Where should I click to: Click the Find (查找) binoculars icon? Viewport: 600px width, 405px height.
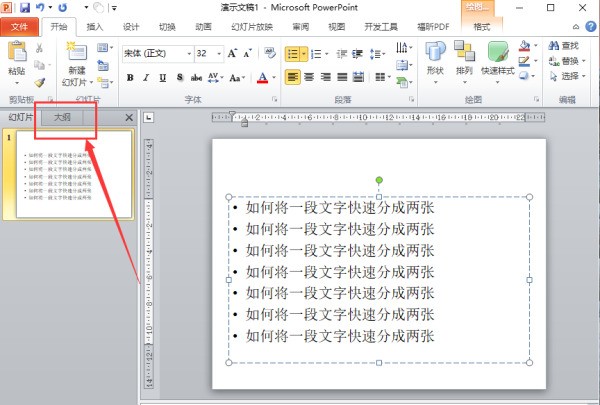555,46
